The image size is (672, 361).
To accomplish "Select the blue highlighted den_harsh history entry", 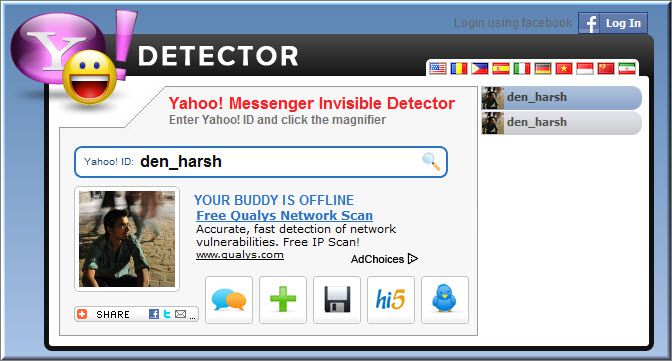I will [561, 98].
